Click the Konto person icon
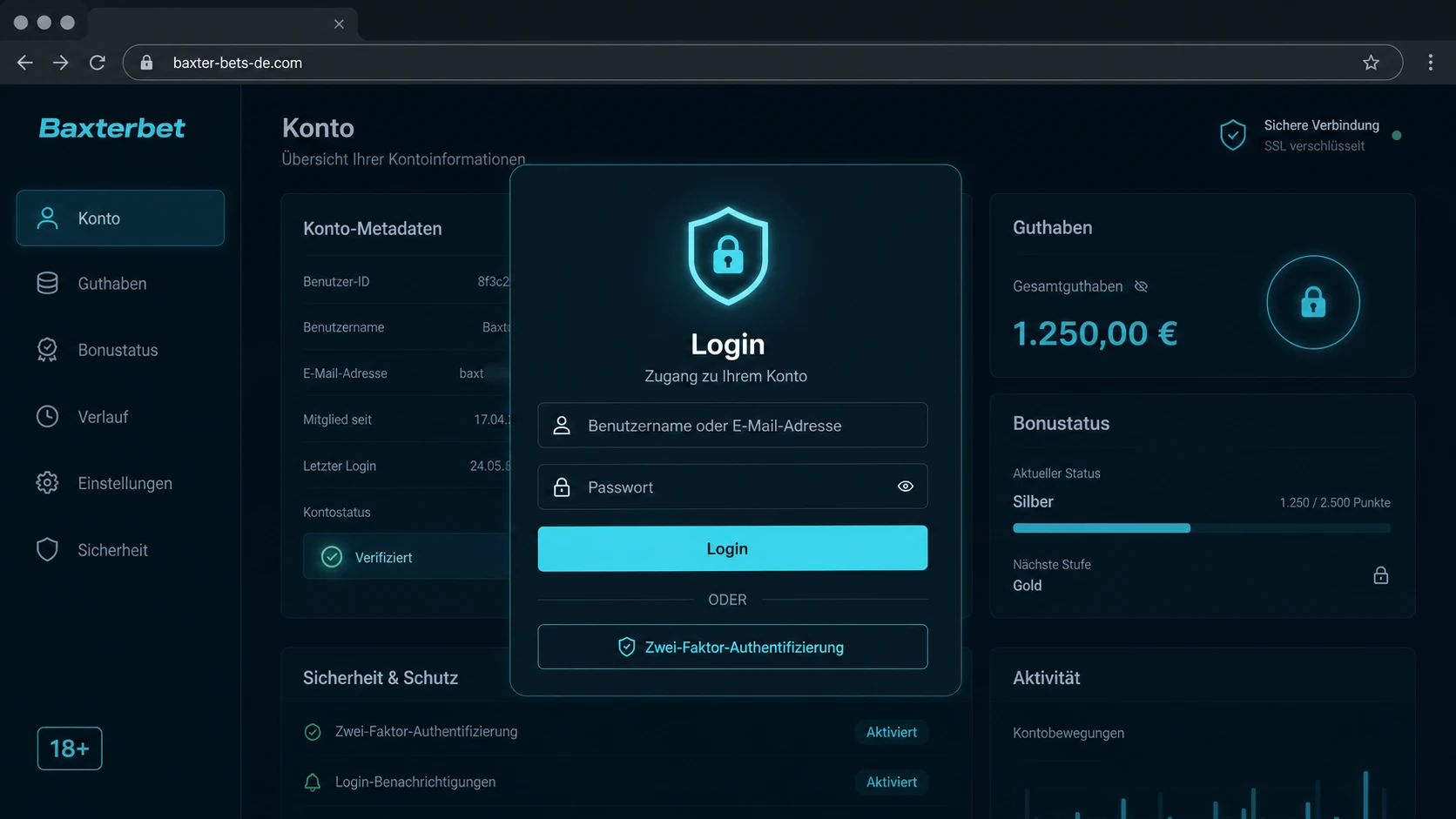Image resolution: width=1456 pixels, height=819 pixels. pyautogui.click(x=47, y=218)
